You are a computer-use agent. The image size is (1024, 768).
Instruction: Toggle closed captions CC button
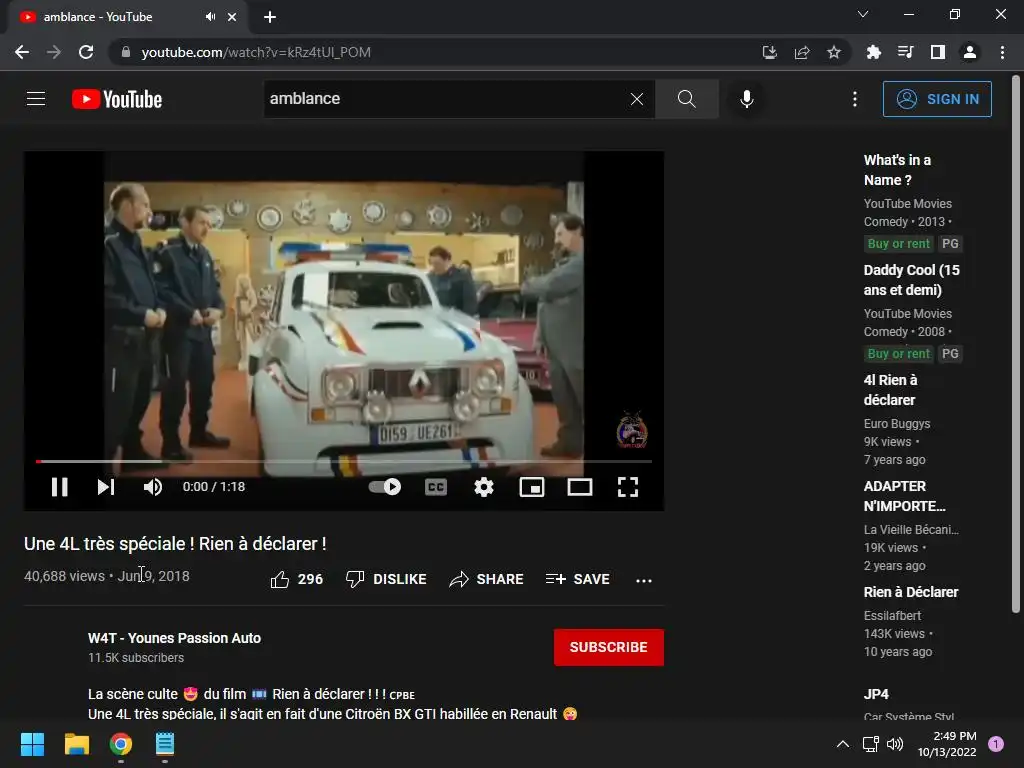tap(436, 487)
